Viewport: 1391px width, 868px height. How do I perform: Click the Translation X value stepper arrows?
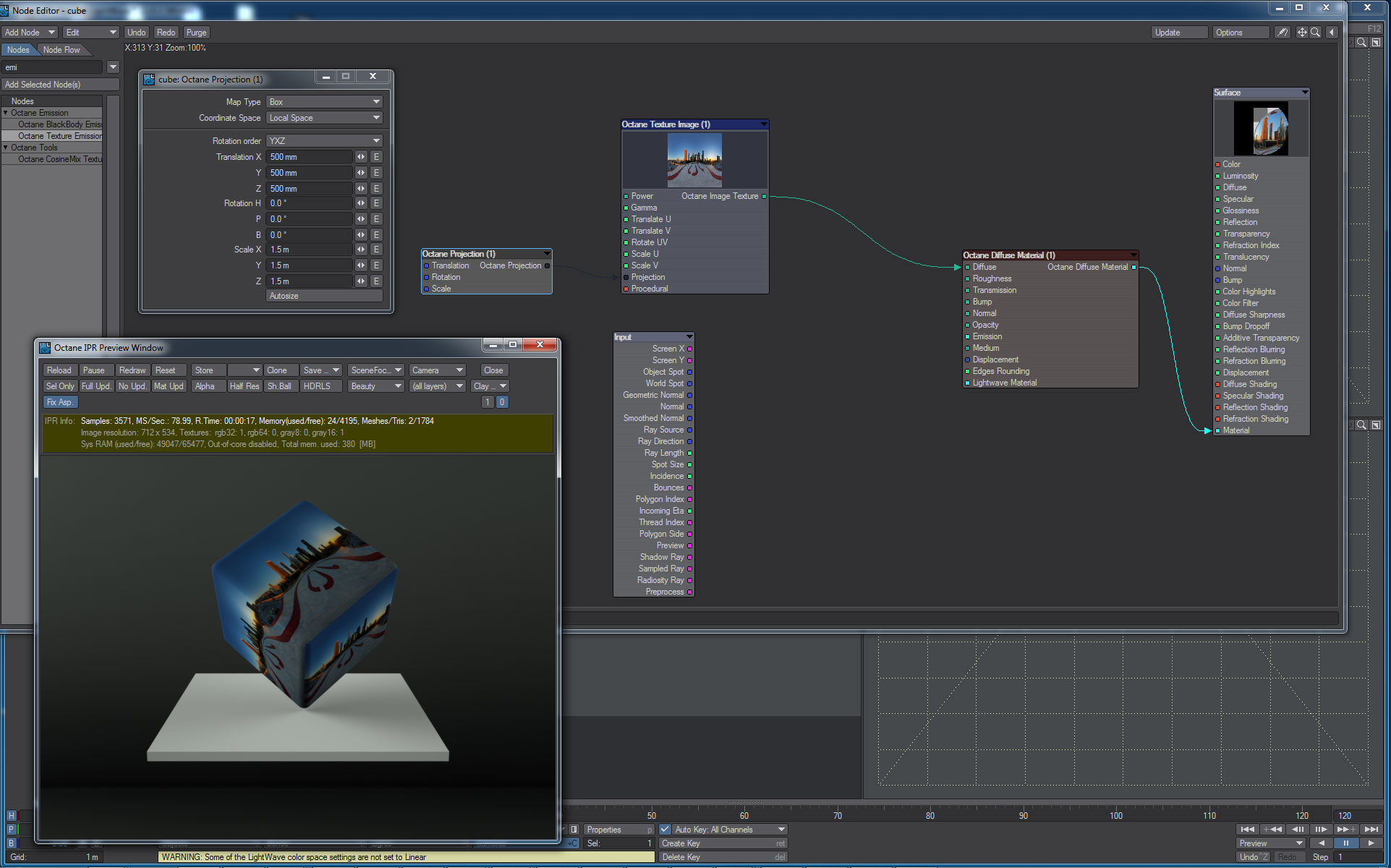[361, 157]
